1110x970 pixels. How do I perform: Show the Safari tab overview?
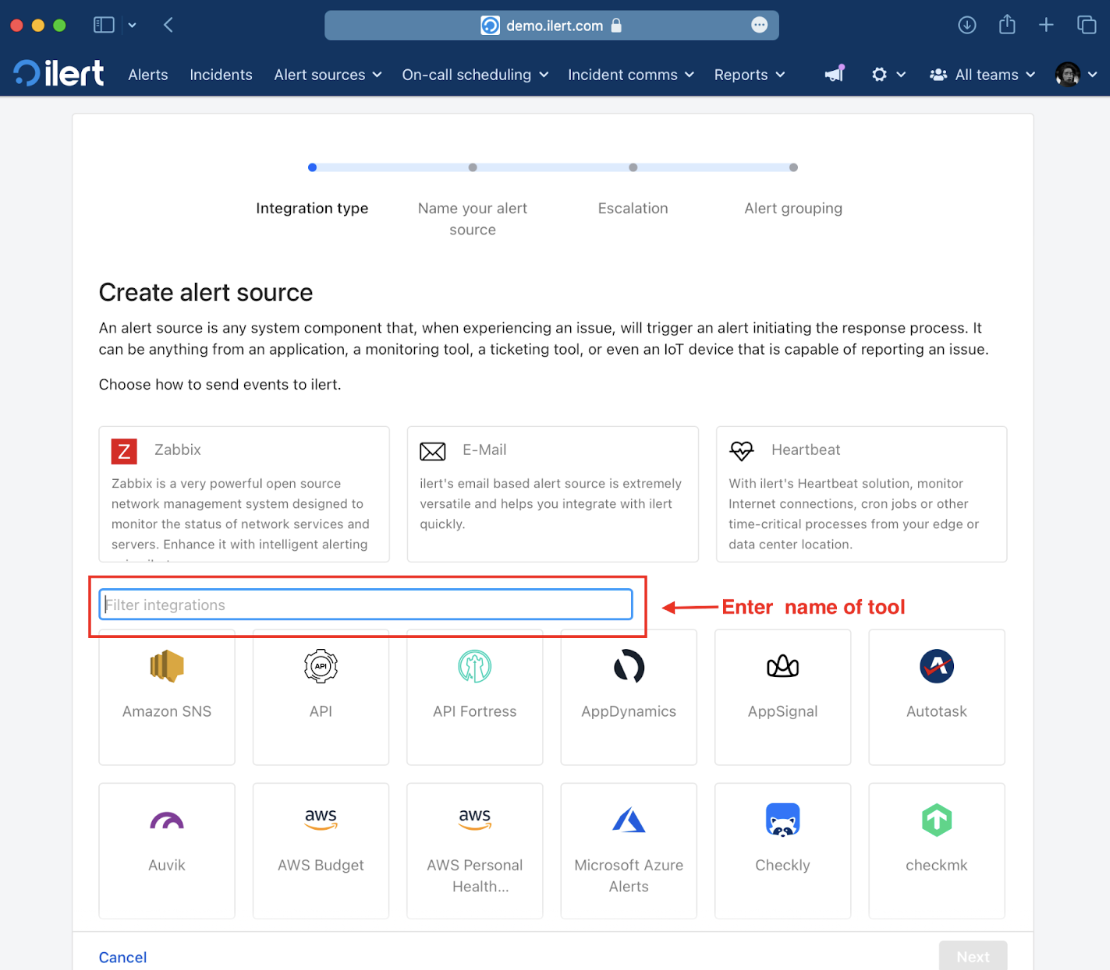coord(1086,25)
